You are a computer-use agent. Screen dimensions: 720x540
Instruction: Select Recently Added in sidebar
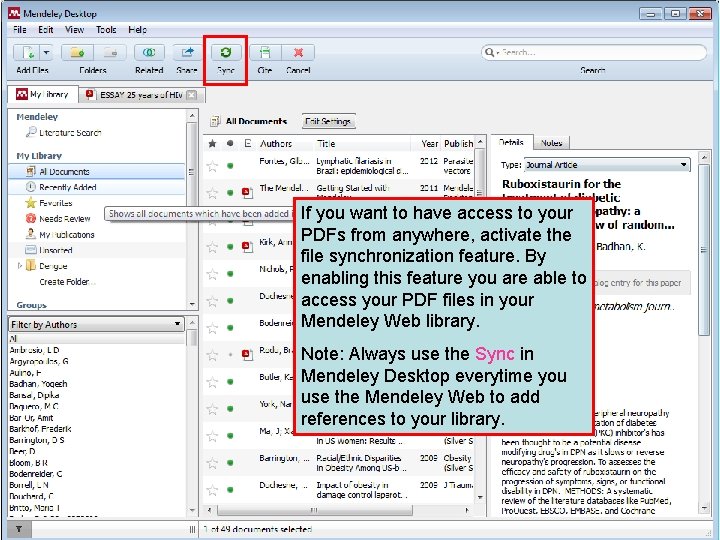(x=96, y=187)
